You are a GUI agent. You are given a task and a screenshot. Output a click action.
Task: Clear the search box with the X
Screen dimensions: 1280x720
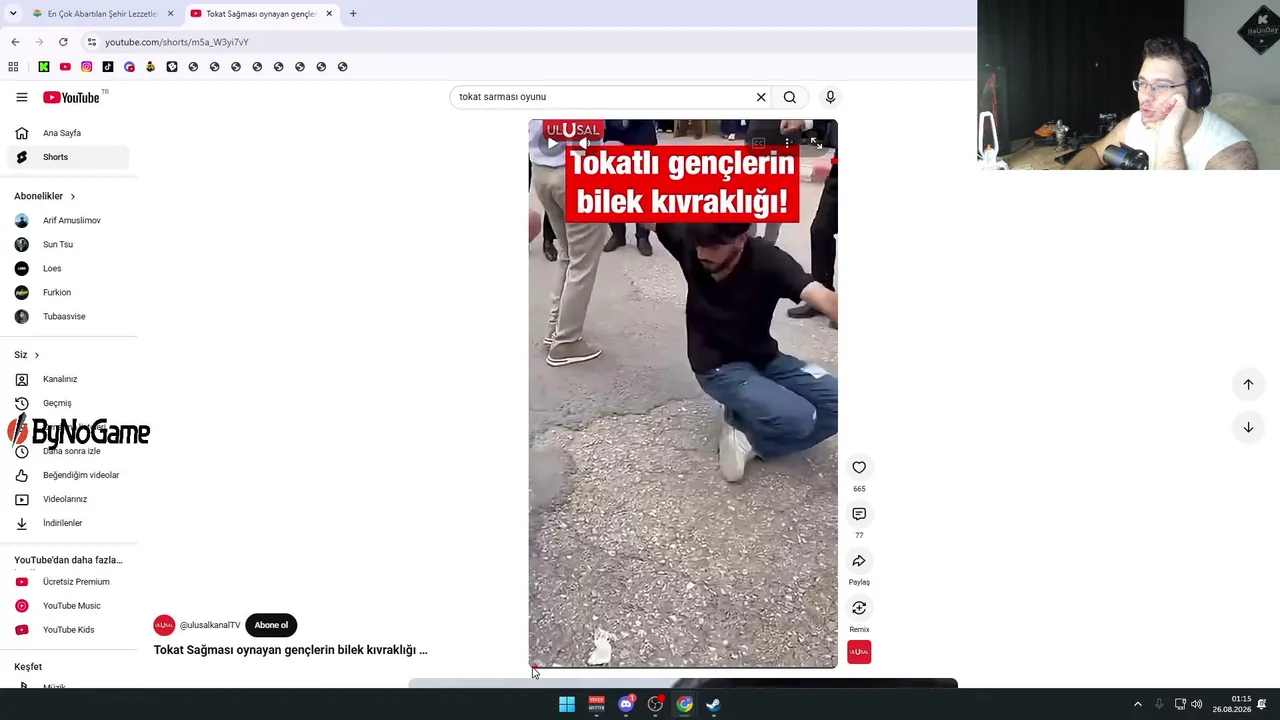761,97
